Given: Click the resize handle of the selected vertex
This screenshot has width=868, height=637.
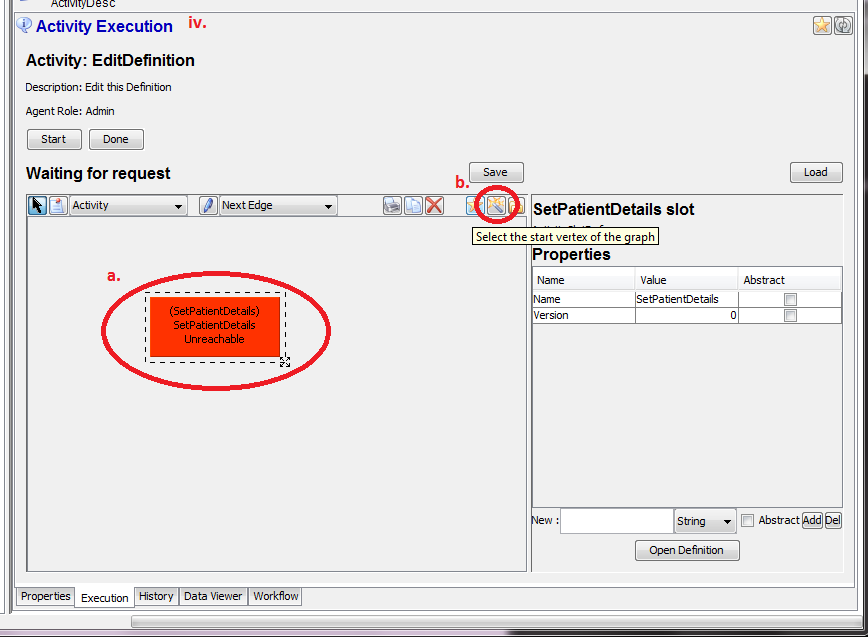Looking at the screenshot, I should [x=285, y=361].
